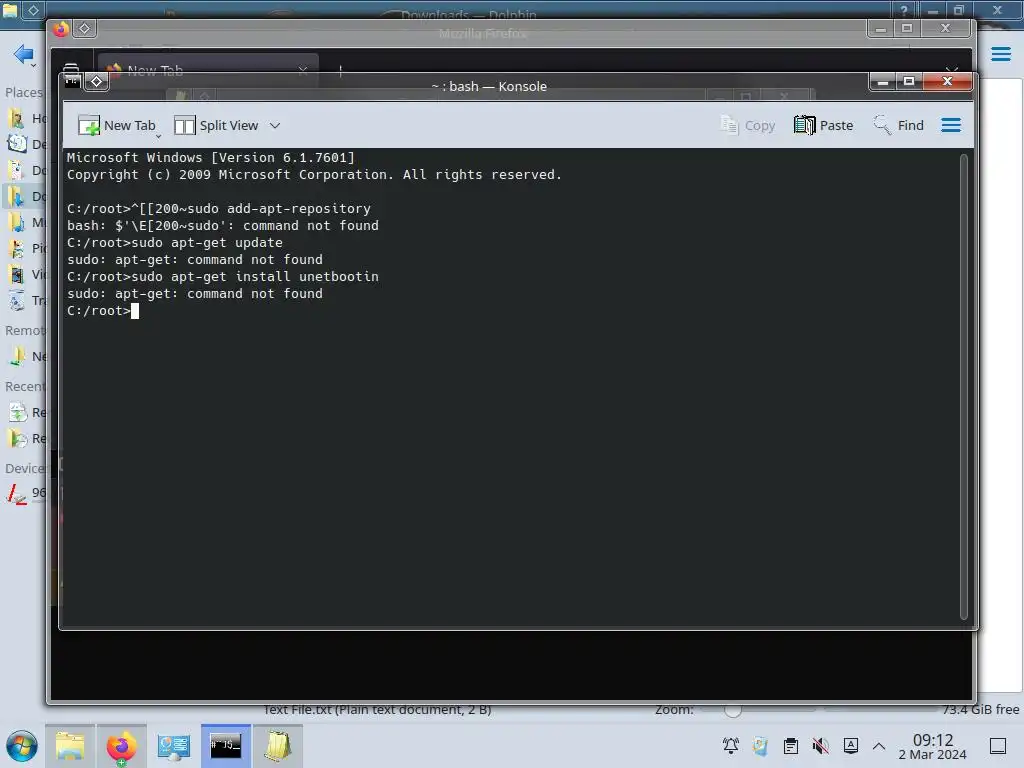1024x768 pixels.
Task: Switch to Firefox via taskbar icon
Action: point(121,746)
